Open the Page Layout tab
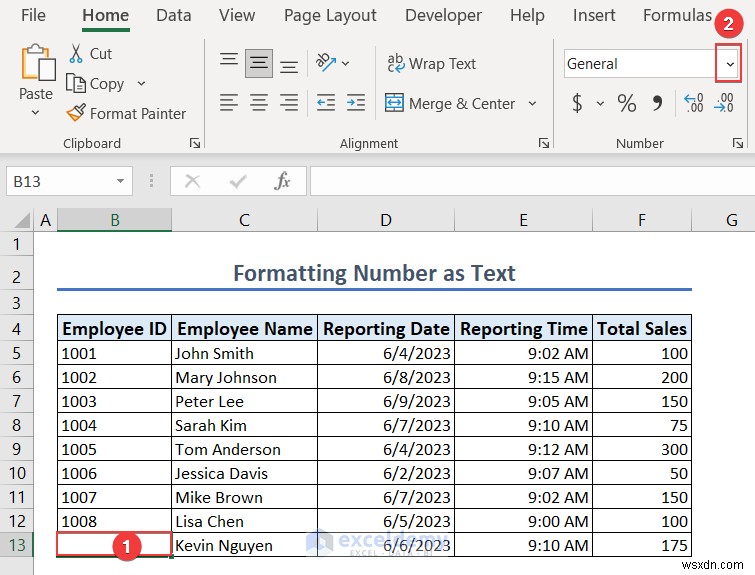 330,15
